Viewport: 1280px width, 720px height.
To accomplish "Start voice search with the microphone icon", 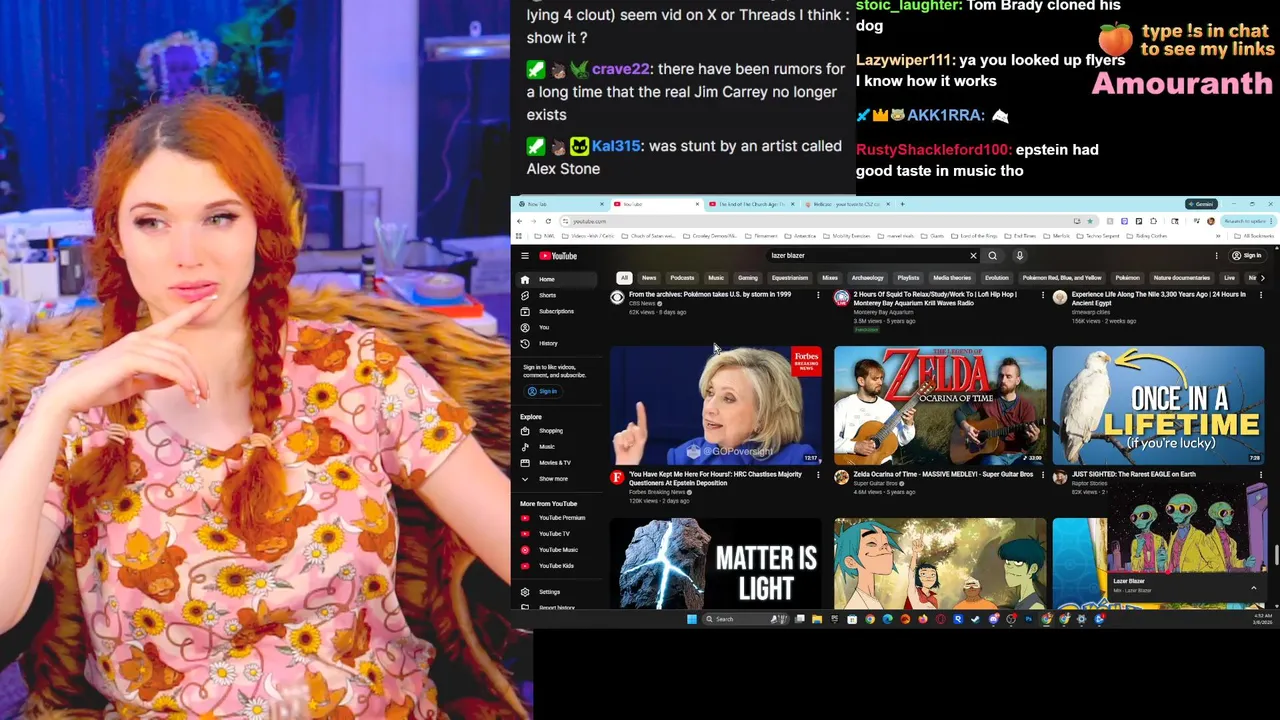I will 1019,256.
